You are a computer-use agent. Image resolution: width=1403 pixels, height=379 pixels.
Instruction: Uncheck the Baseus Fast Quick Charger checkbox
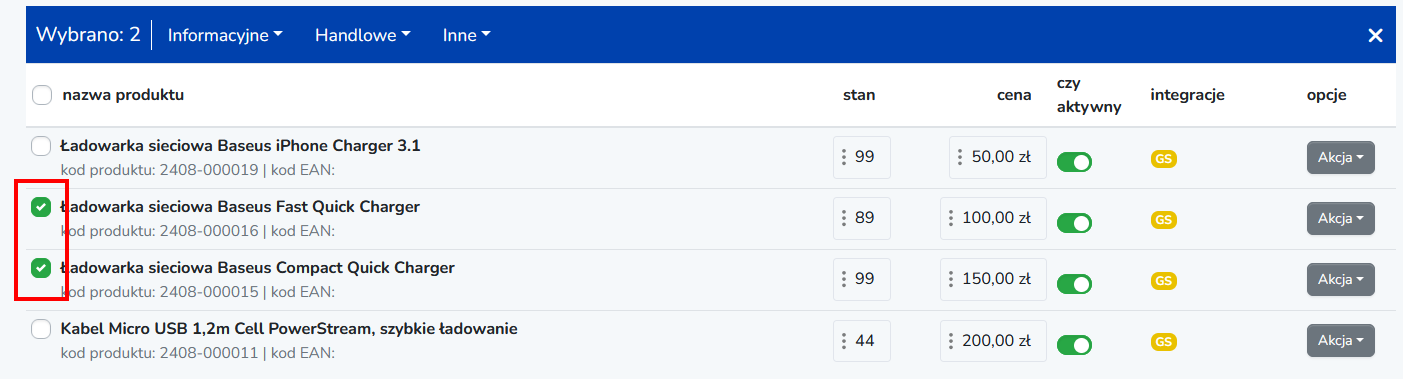click(41, 208)
